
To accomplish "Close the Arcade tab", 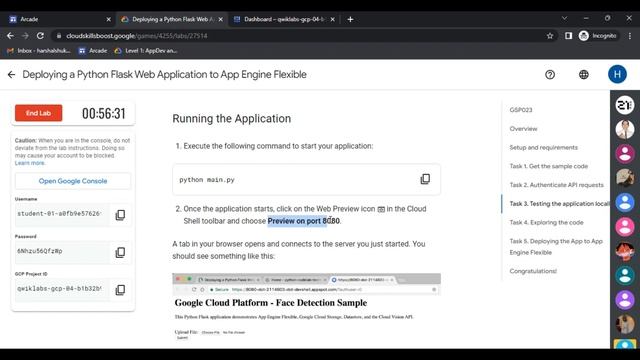I will 108,19.
